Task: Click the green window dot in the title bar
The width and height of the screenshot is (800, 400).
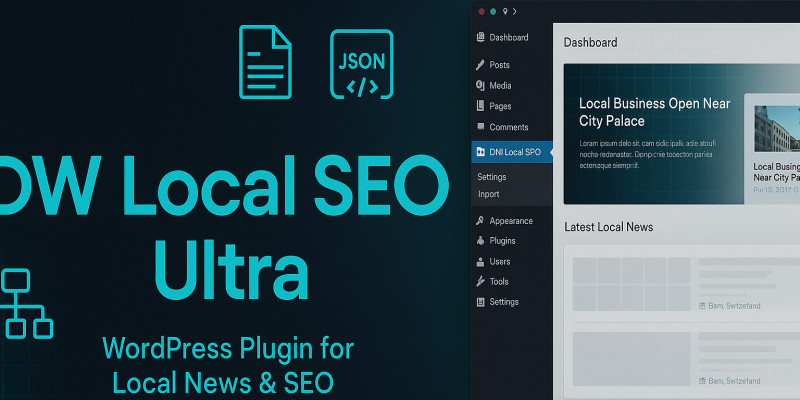Action: 493,11
